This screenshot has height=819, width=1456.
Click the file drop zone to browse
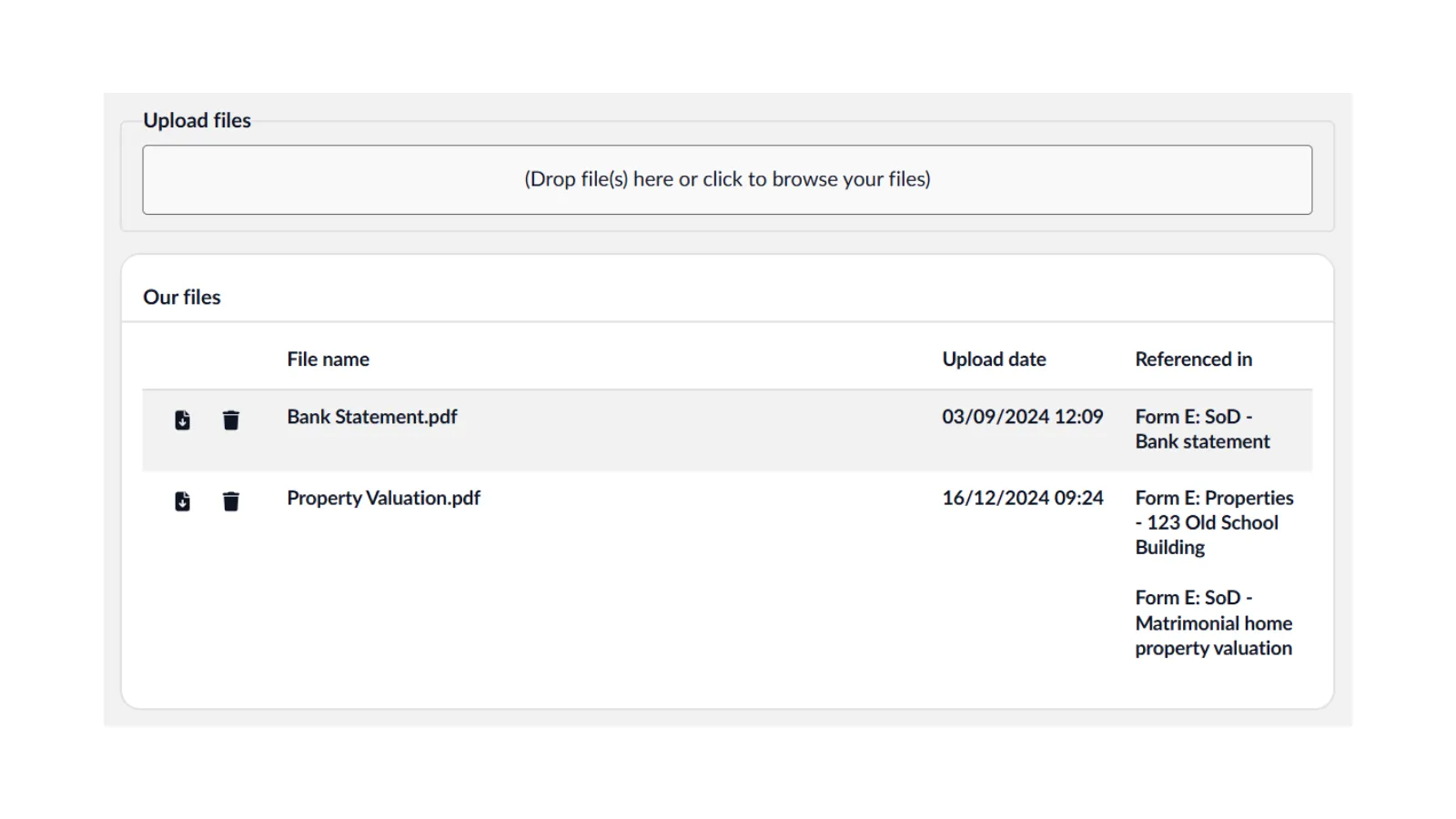point(727,180)
